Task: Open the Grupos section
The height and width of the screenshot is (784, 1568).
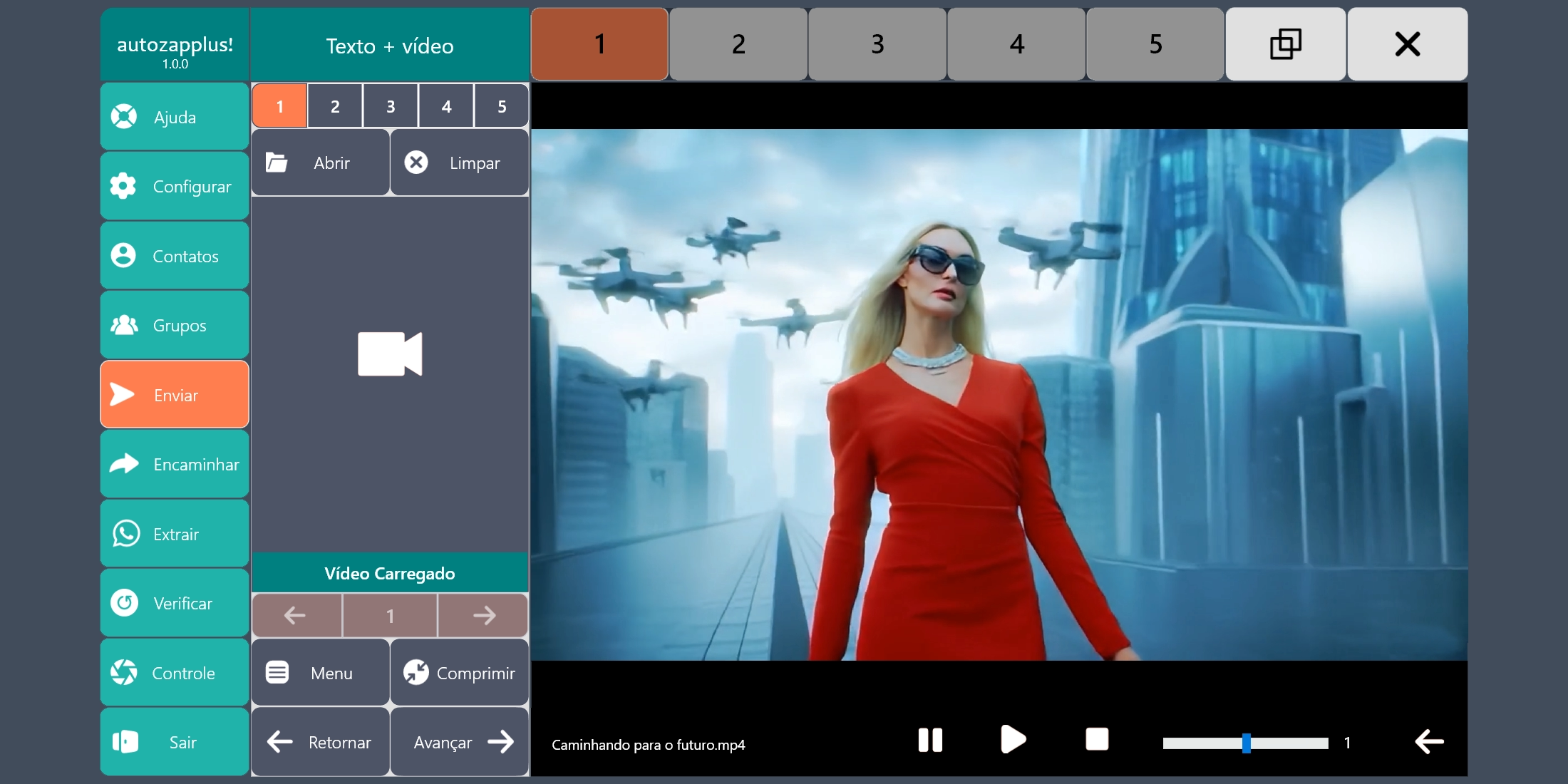Action: click(175, 325)
